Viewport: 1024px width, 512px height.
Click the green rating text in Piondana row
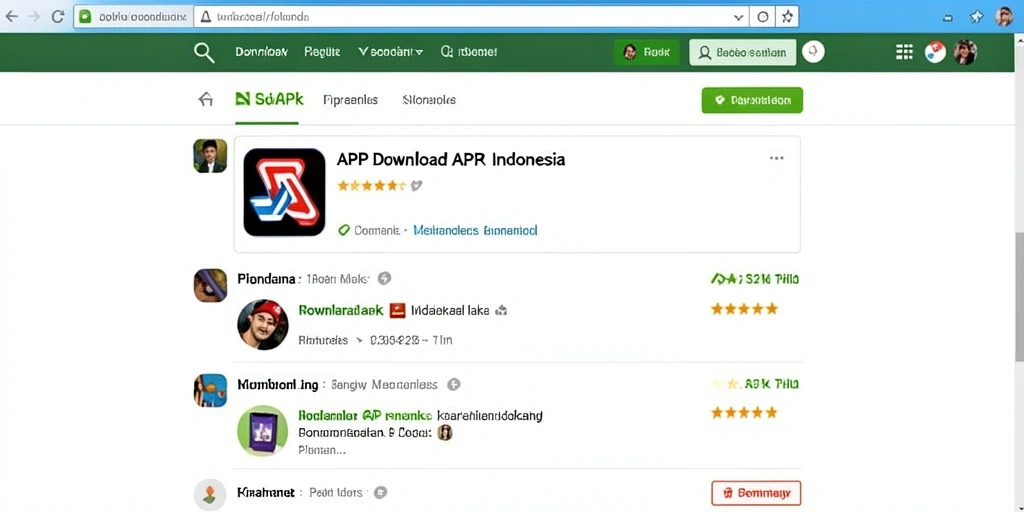pos(754,280)
